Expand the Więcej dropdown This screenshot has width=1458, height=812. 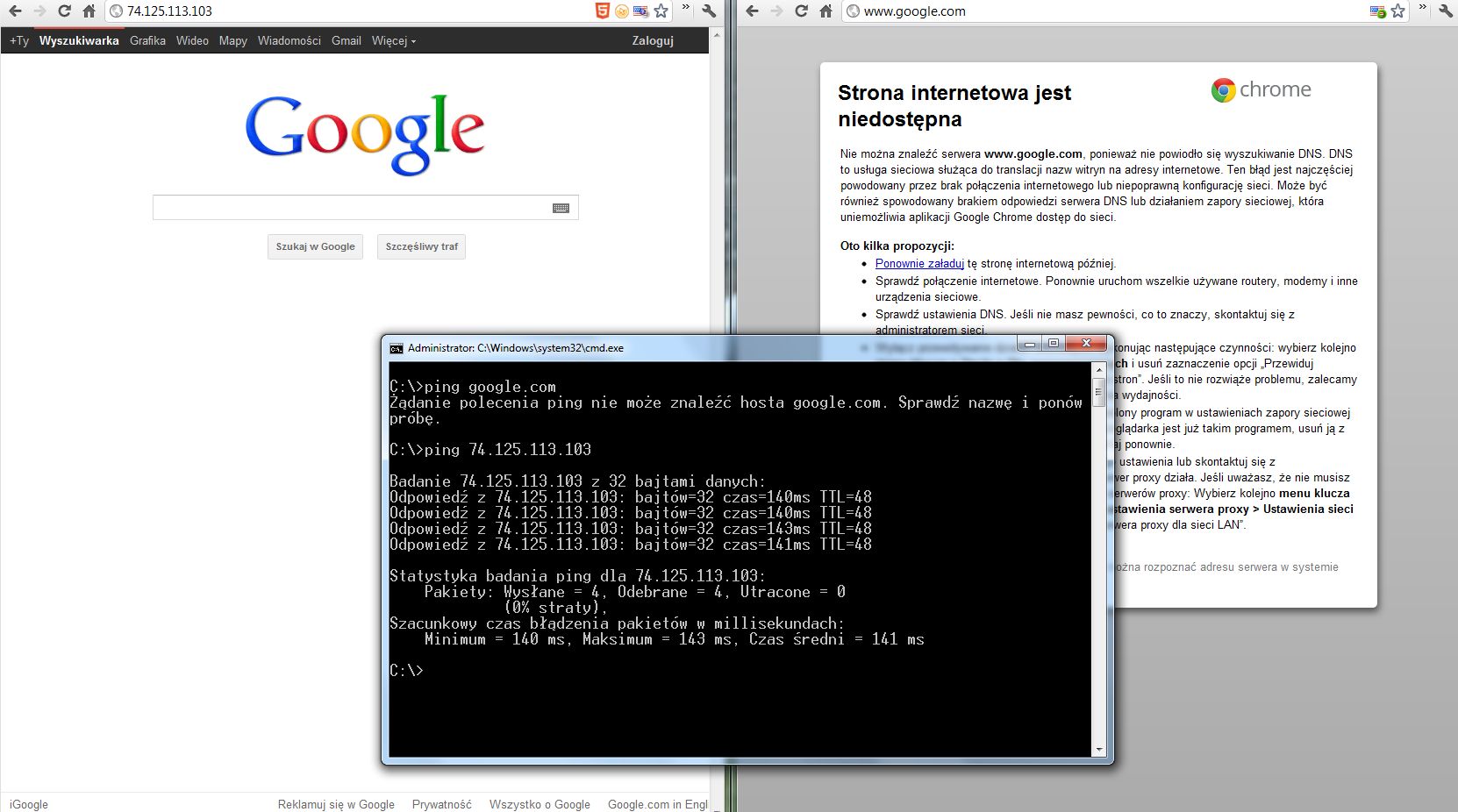(393, 40)
